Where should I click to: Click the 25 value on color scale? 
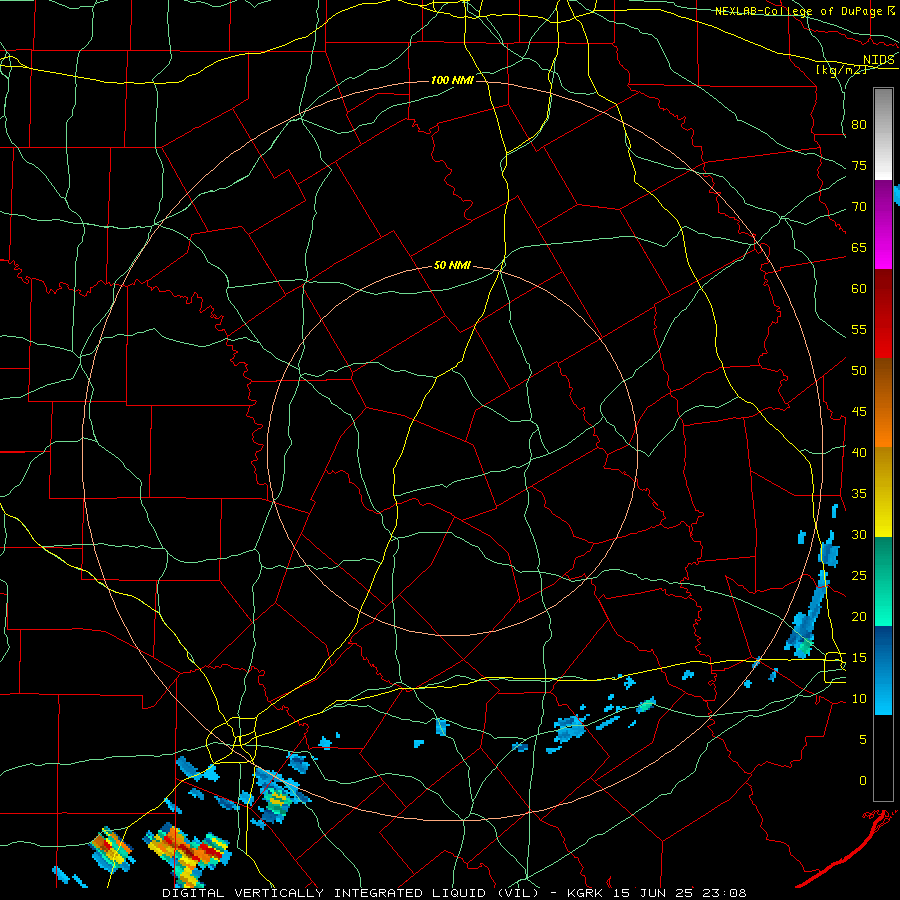[x=859, y=575]
